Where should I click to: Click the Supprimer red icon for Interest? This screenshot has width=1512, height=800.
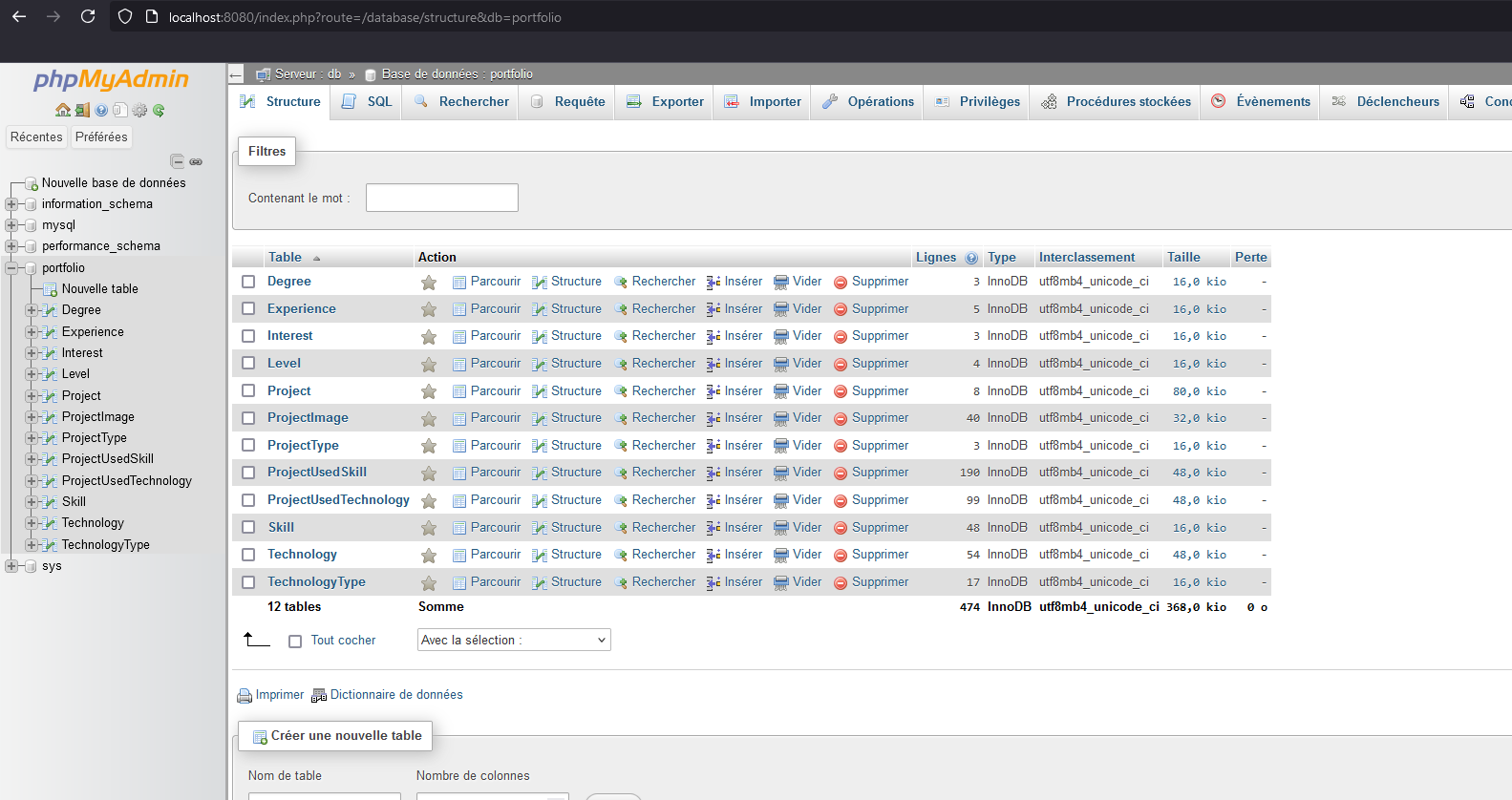[841, 337]
